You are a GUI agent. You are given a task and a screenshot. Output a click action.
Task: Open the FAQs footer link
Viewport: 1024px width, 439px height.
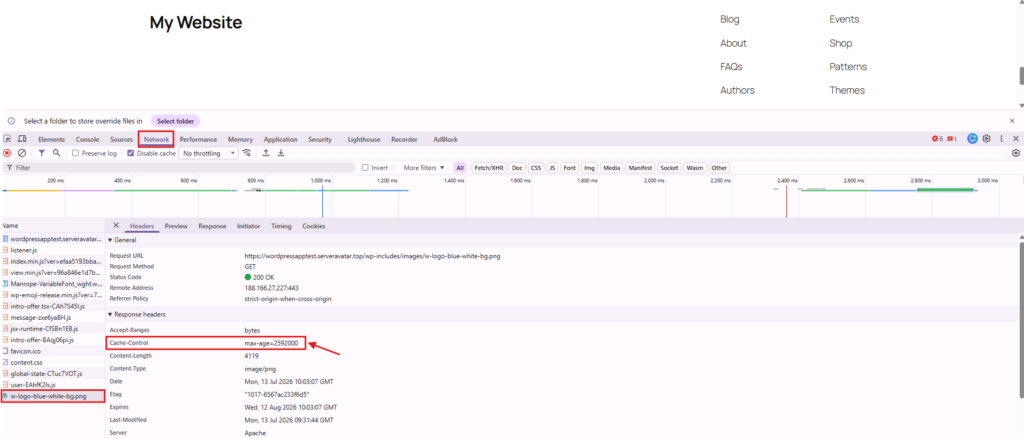pyautogui.click(x=731, y=67)
